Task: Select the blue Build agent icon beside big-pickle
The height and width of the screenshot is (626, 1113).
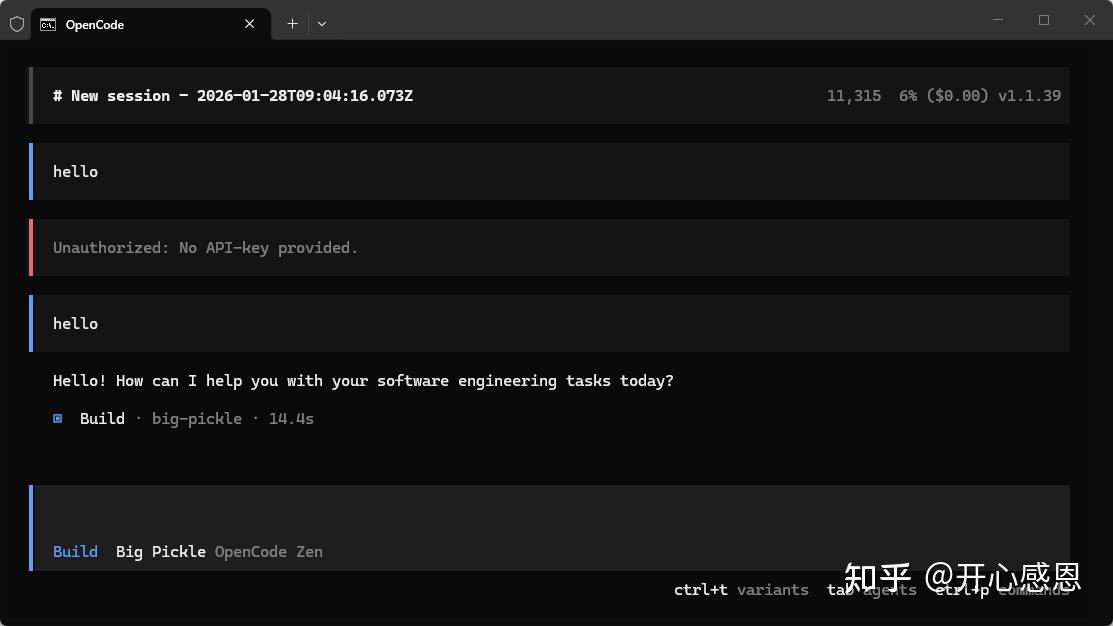Action: click(x=57, y=418)
